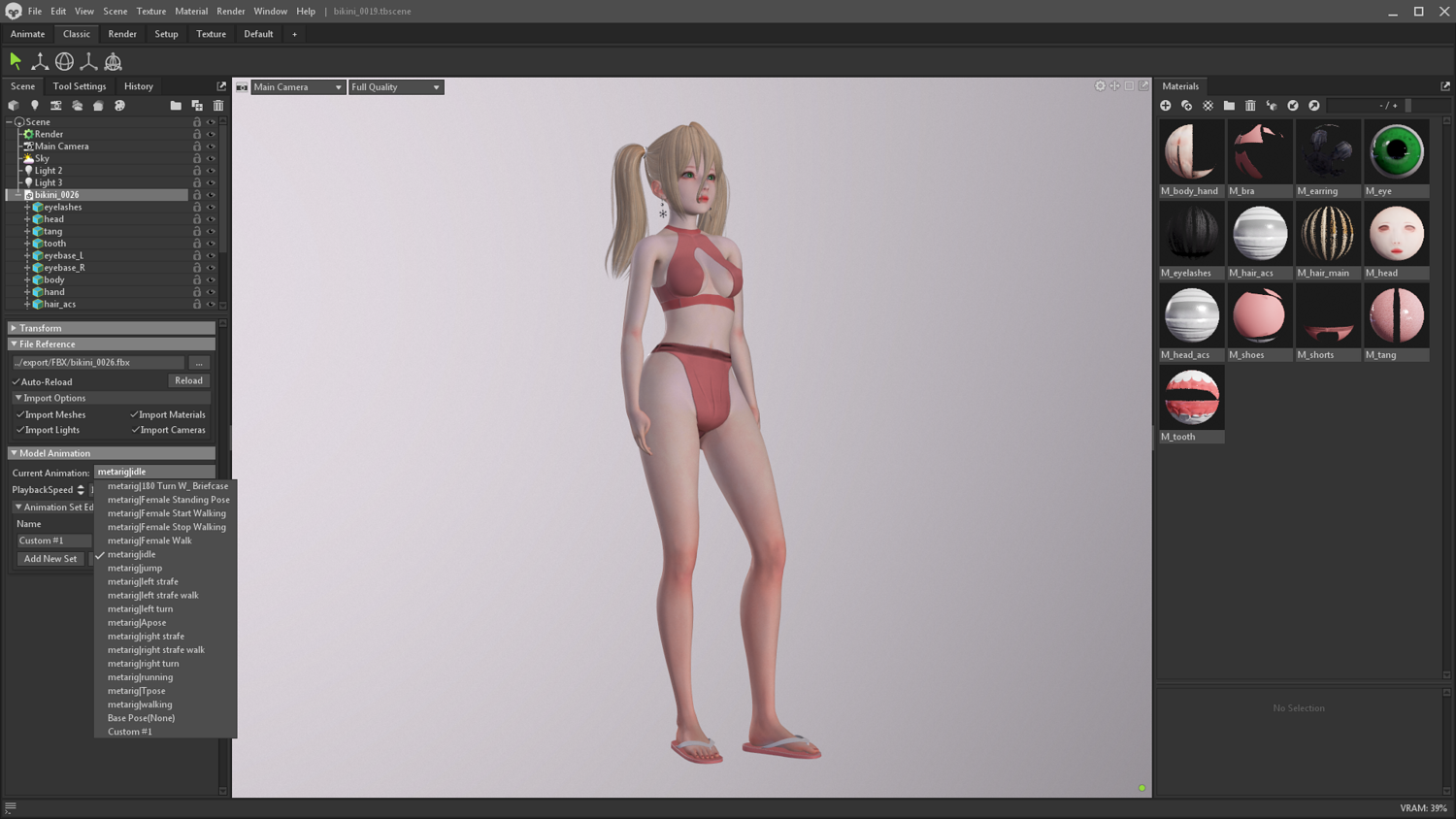Open the Material menu

191,12
